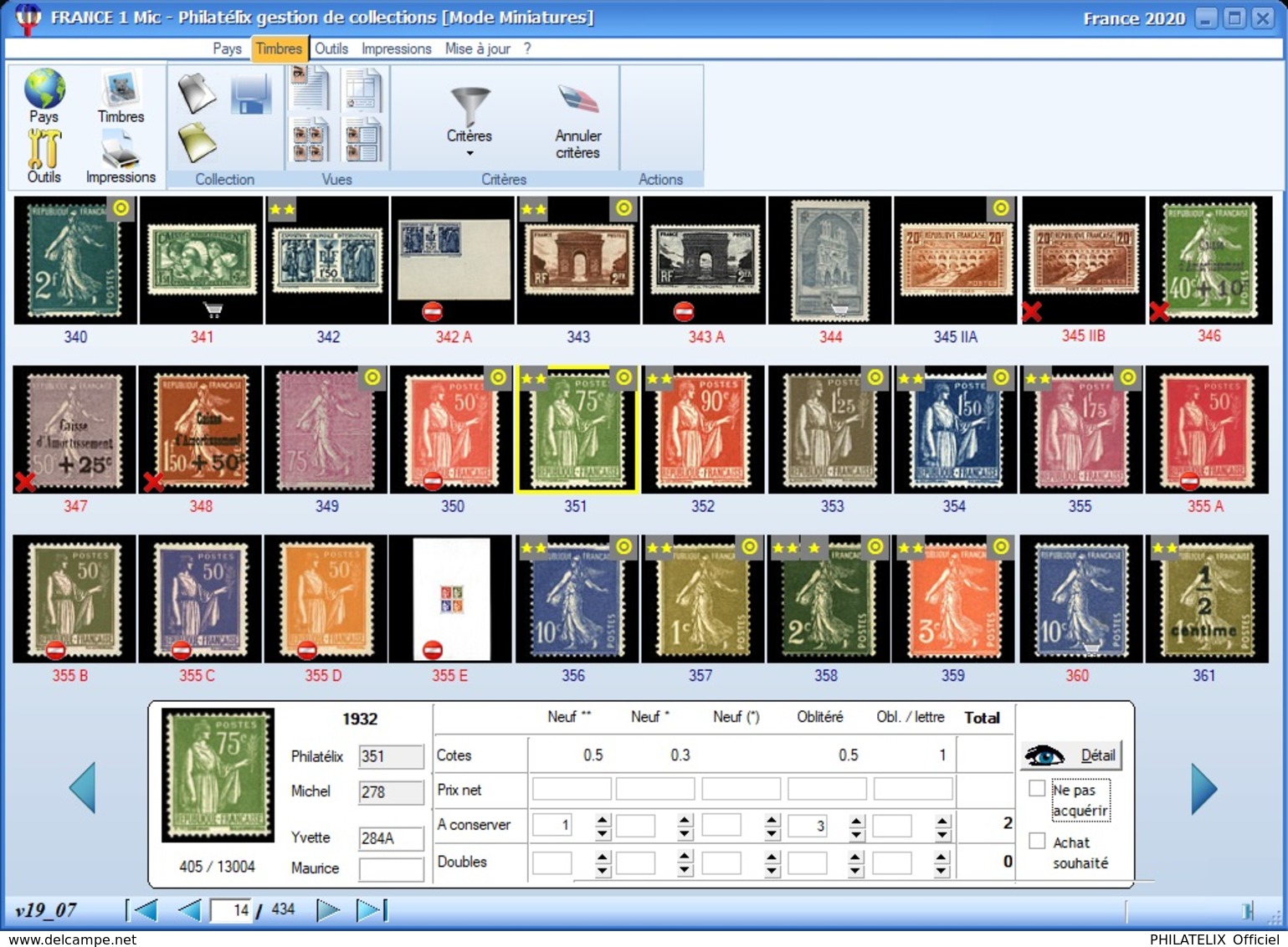Image resolution: width=1288 pixels, height=947 pixels.
Task: Click the red cross mark on stamp 347
Action: [x=25, y=482]
